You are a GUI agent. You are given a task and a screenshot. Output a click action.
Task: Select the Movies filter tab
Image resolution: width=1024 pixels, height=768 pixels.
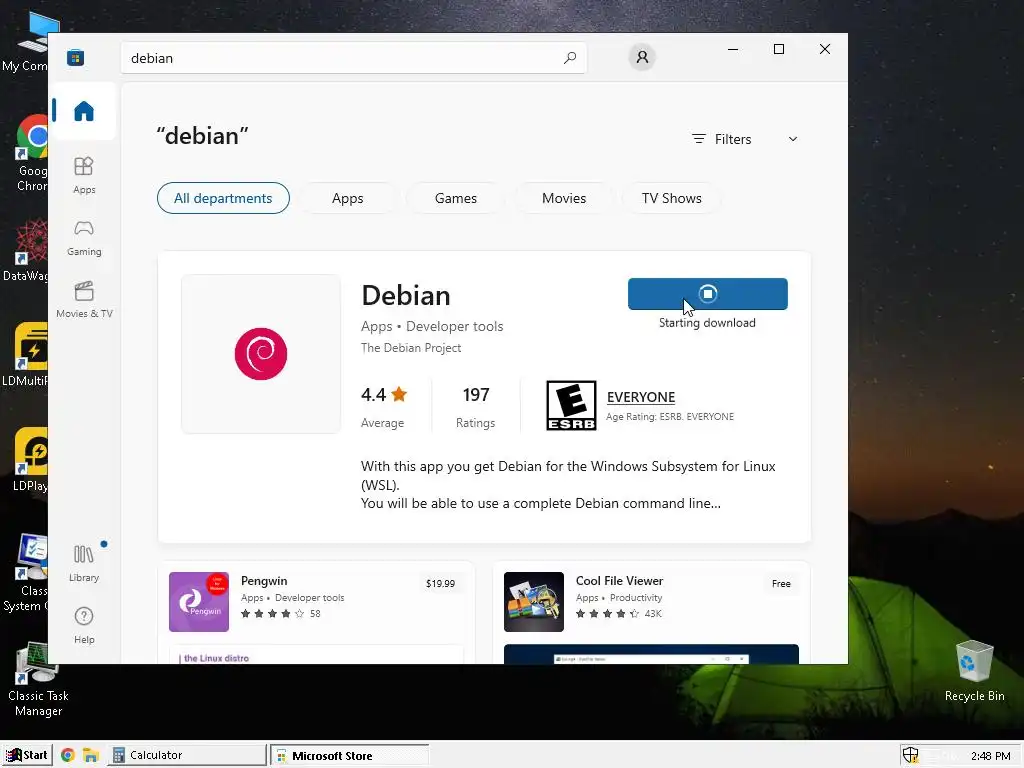coord(564,198)
